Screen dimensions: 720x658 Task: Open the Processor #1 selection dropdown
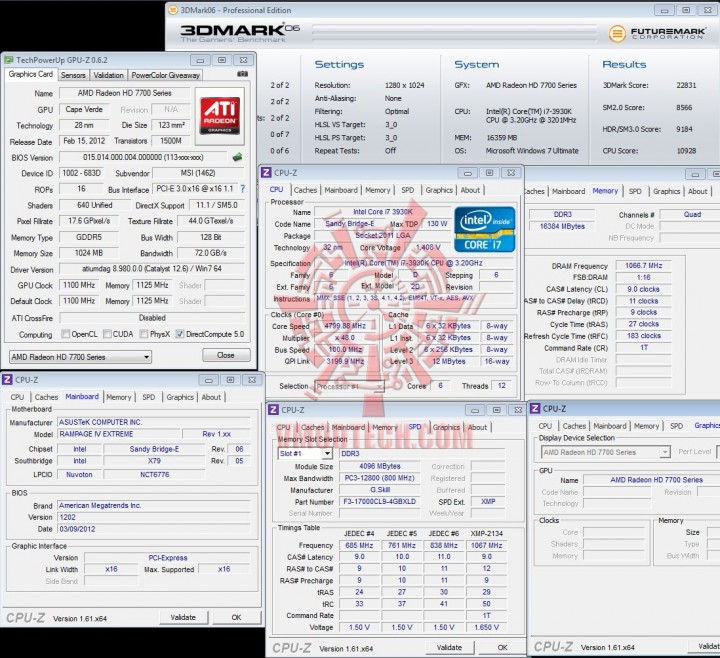[x=349, y=387]
